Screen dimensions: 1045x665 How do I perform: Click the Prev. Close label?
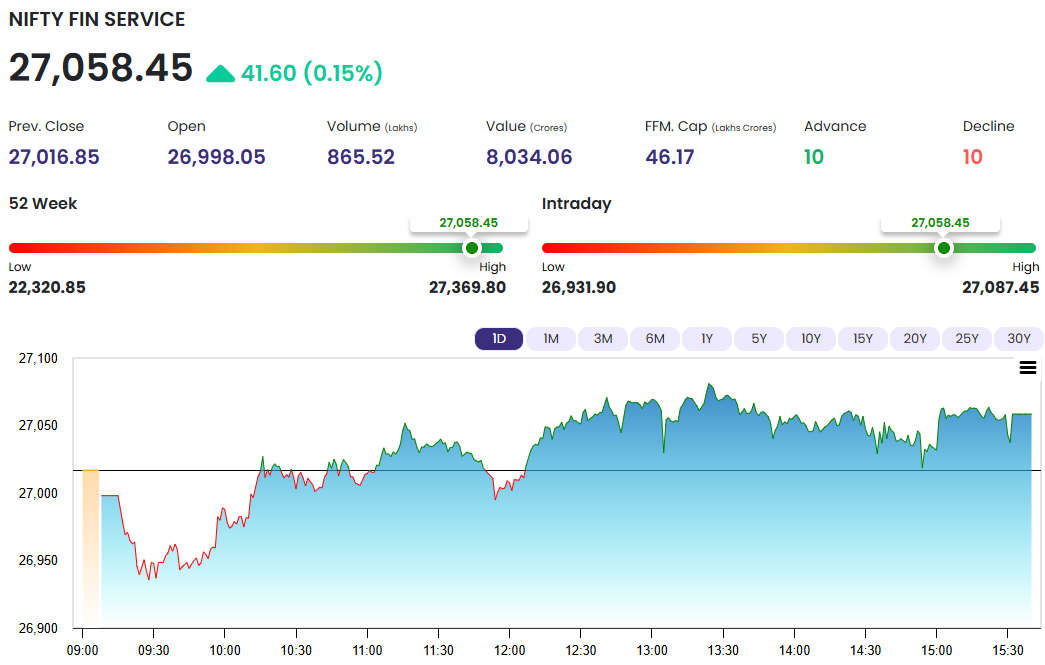coord(47,126)
